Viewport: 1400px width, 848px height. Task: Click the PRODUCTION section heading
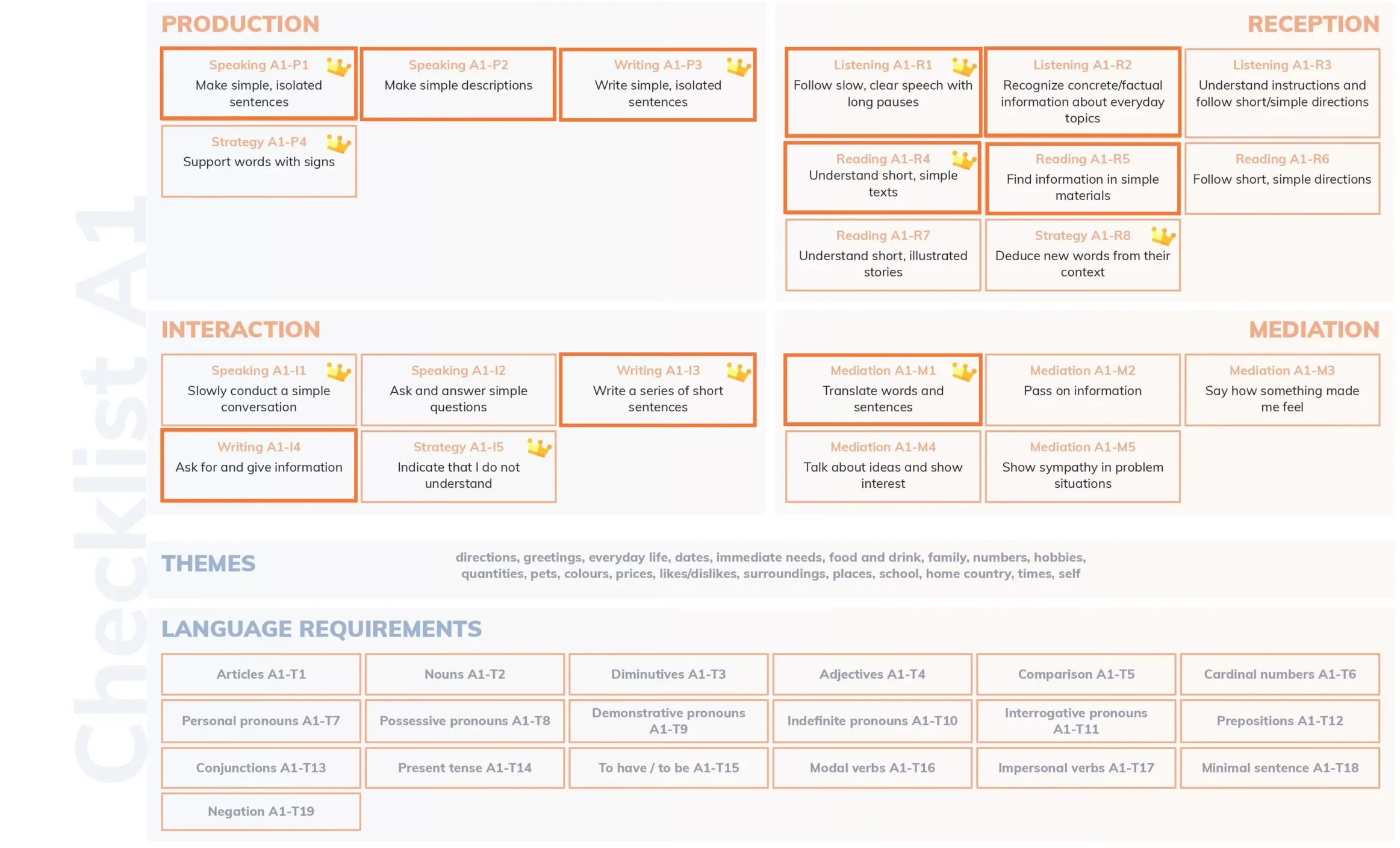pyautogui.click(x=240, y=24)
